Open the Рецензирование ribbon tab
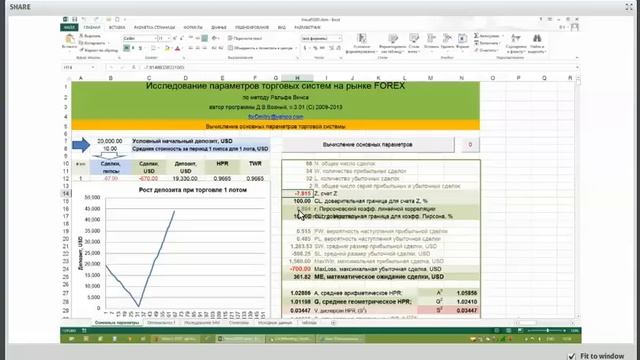 pyautogui.click(x=252, y=27)
